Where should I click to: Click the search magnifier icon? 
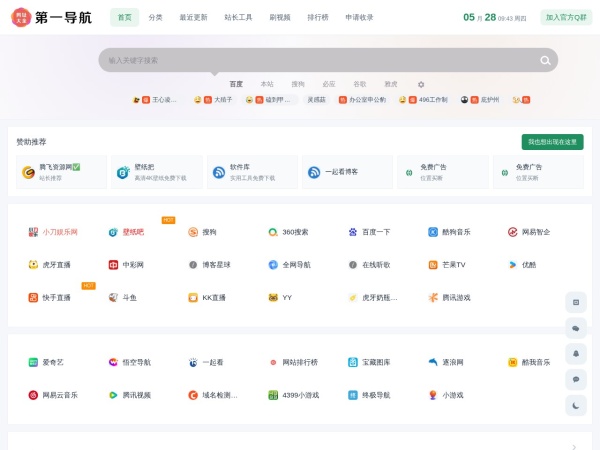pyautogui.click(x=545, y=60)
